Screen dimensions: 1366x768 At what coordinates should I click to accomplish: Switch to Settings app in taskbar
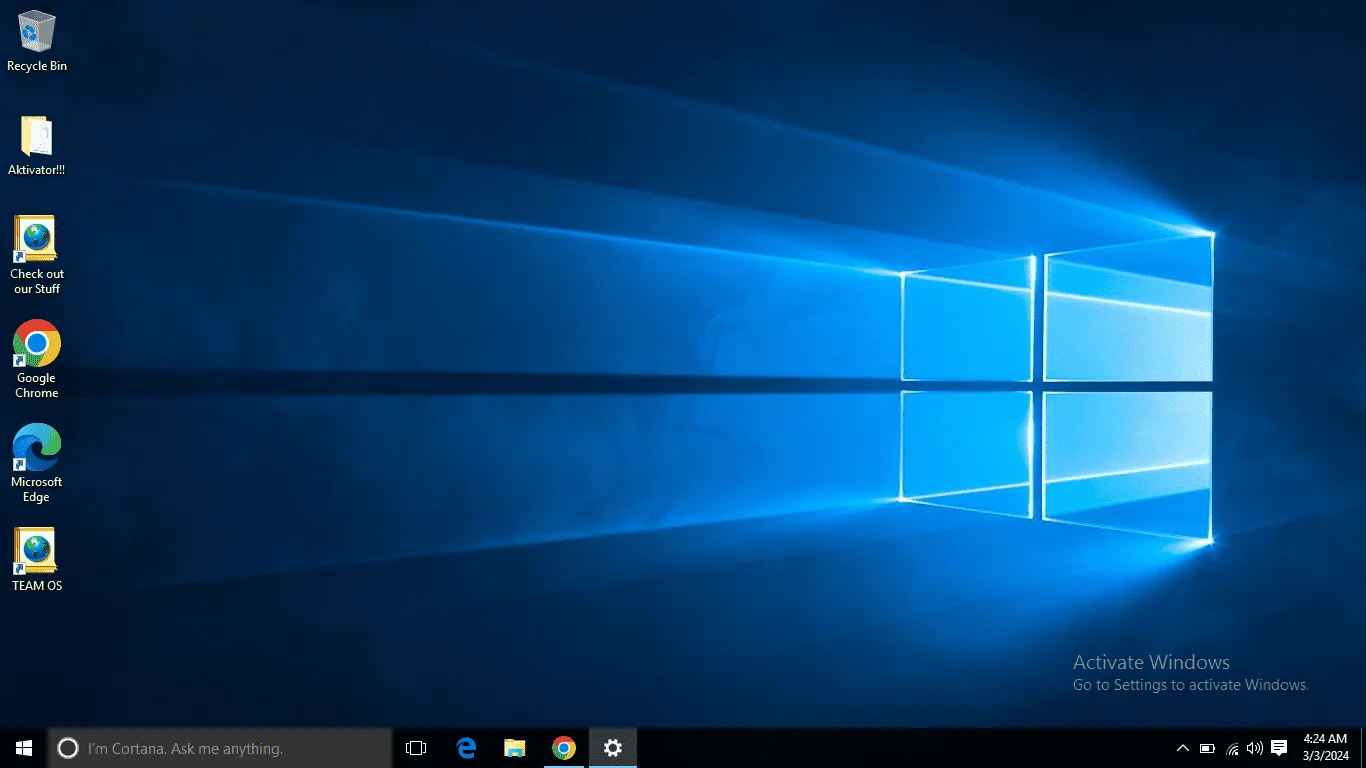pos(613,748)
